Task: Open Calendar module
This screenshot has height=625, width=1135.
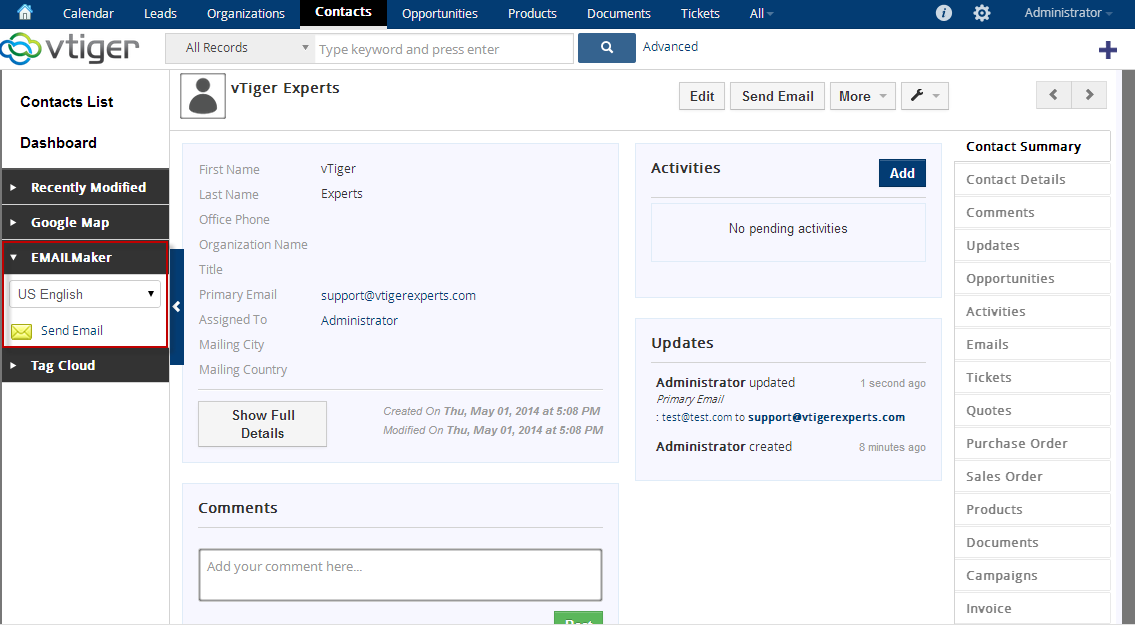Action: (x=88, y=13)
